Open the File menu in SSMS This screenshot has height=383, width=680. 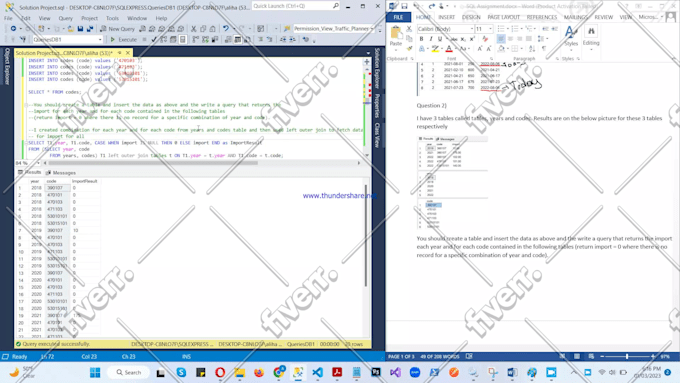click(8, 18)
